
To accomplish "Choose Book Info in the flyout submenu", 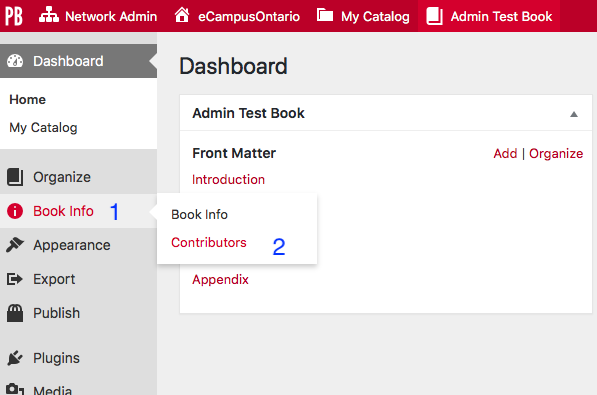I will pyautogui.click(x=200, y=214).
